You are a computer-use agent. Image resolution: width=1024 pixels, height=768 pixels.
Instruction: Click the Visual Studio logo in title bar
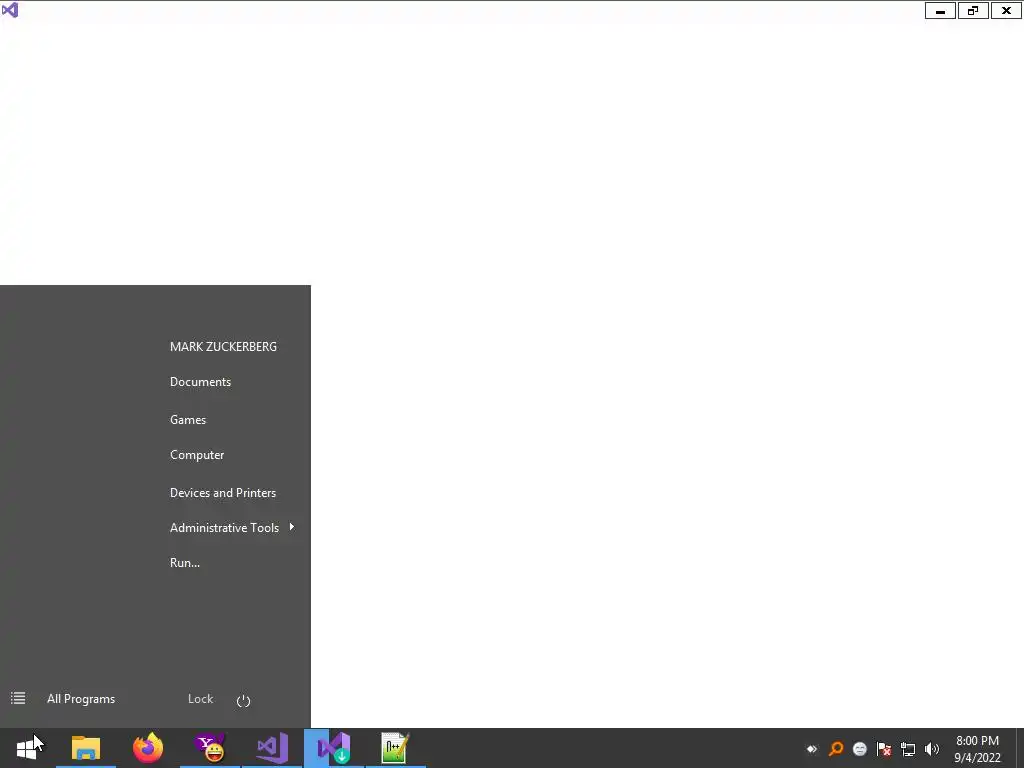[x=10, y=10]
